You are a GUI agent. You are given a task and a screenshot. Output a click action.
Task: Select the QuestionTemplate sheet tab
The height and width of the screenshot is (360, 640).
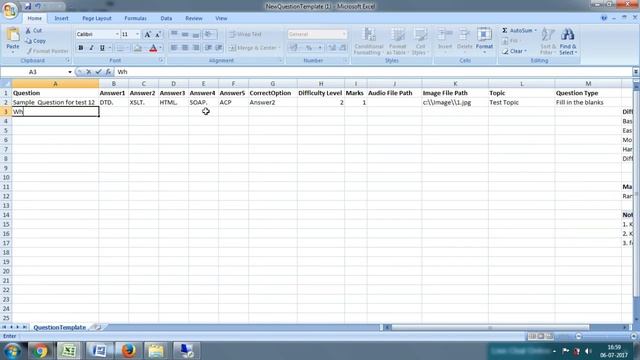click(60, 327)
